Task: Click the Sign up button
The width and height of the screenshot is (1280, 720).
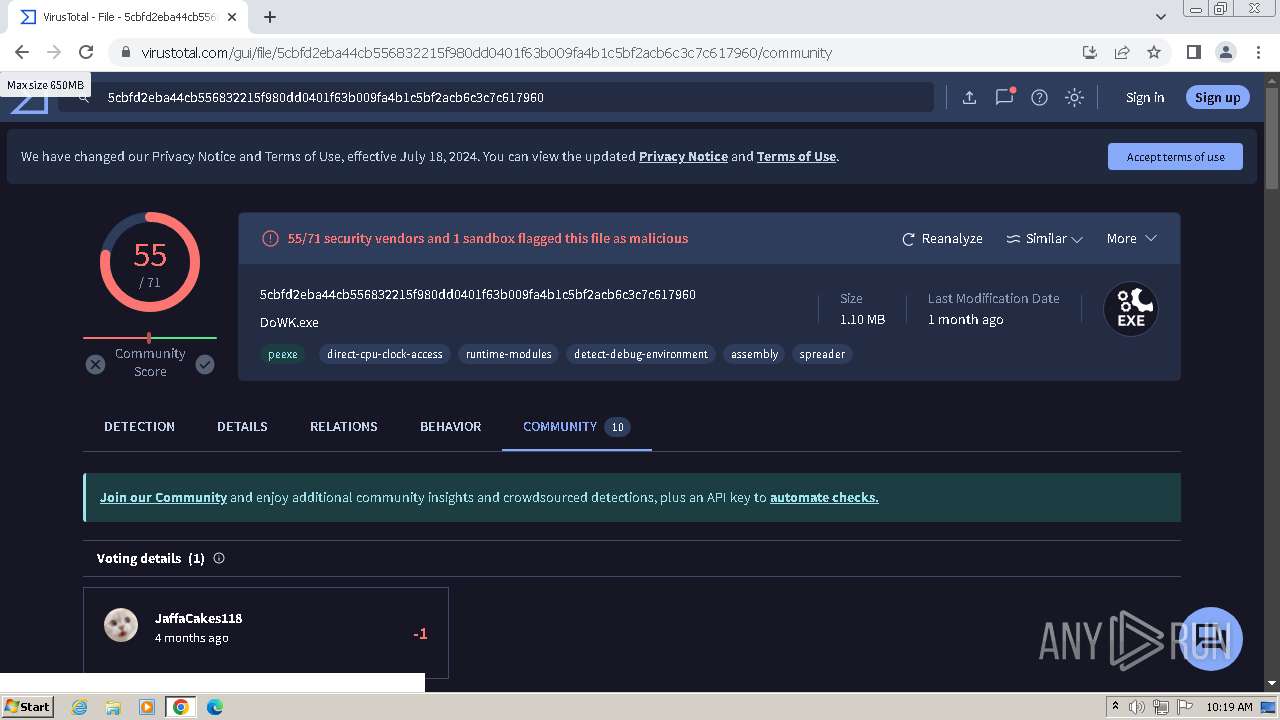Action: click(x=1217, y=97)
